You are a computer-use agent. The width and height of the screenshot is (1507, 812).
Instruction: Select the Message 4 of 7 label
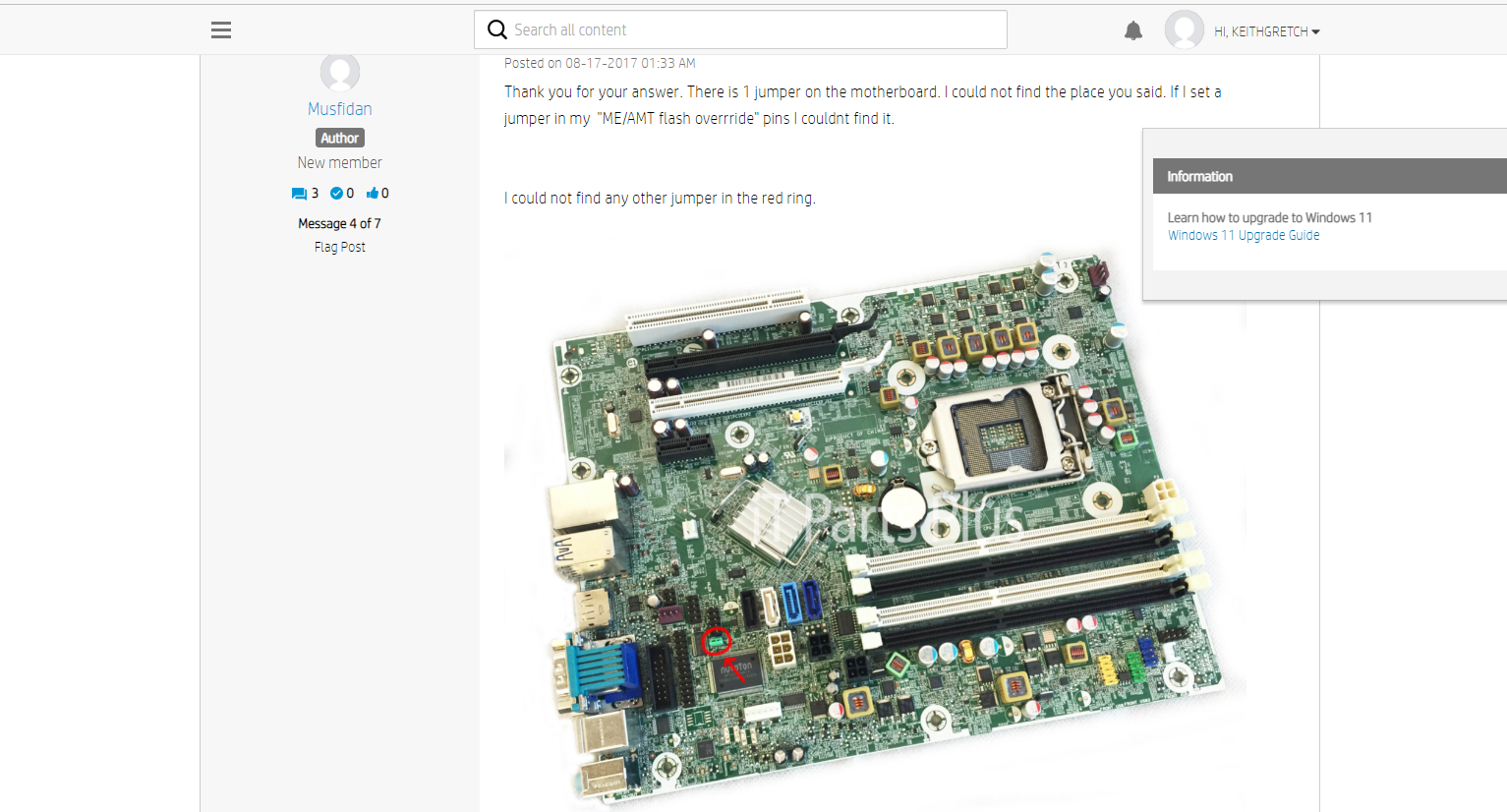click(339, 223)
